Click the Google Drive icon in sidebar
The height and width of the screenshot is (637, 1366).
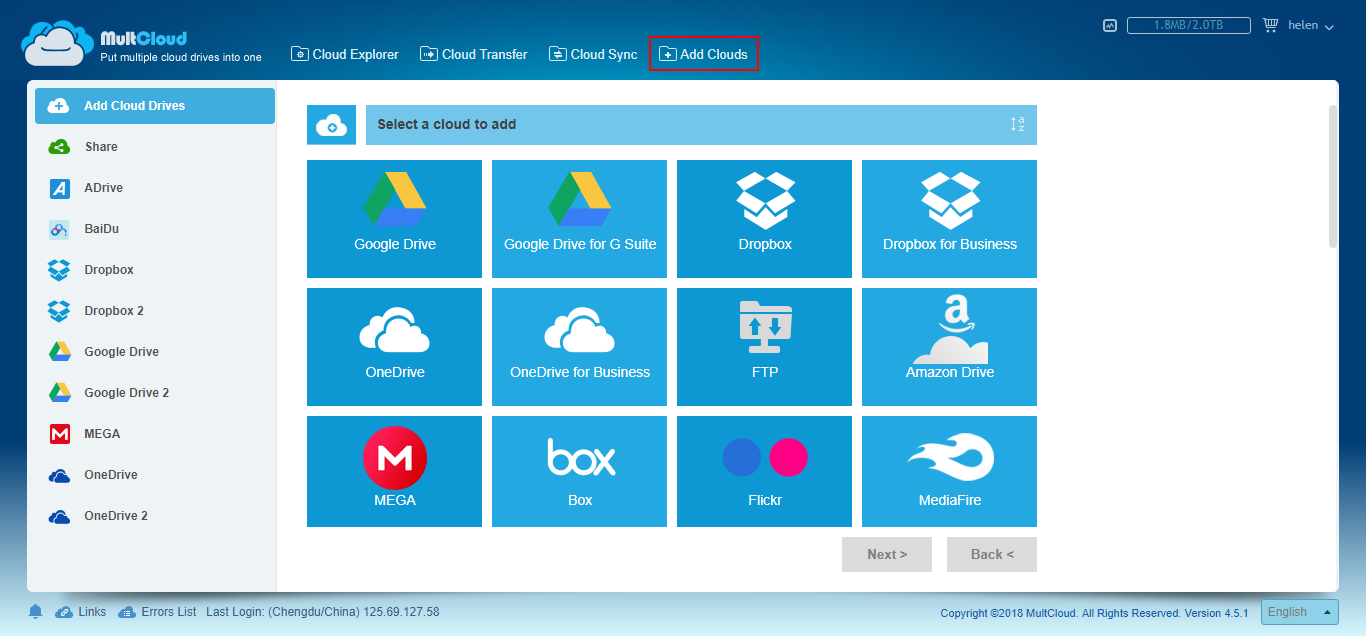tap(59, 352)
